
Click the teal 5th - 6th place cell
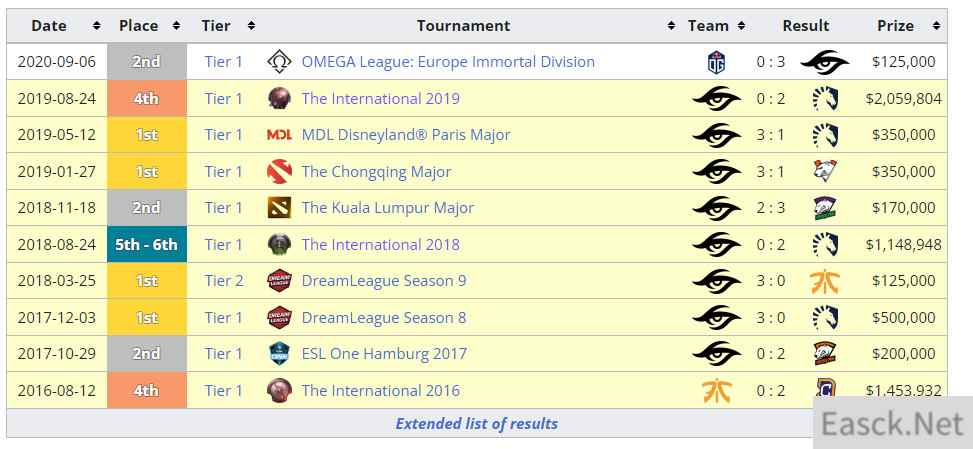[x=146, y=244]
